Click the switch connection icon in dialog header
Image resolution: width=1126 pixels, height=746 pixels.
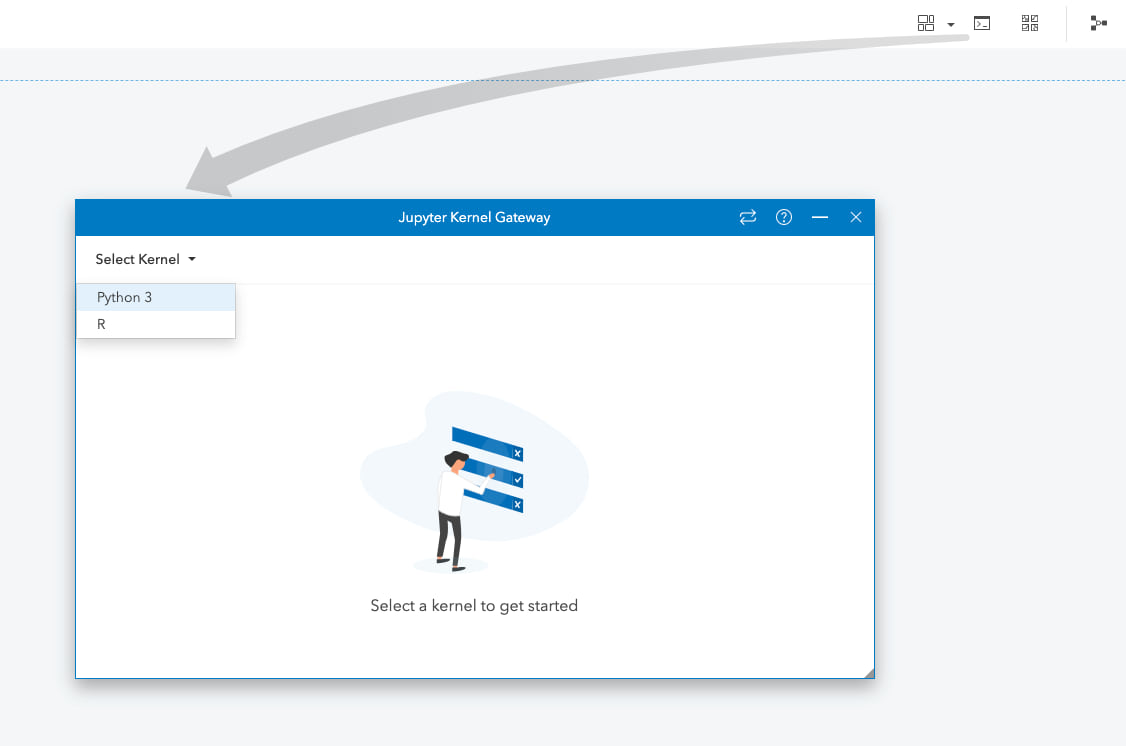748,217
